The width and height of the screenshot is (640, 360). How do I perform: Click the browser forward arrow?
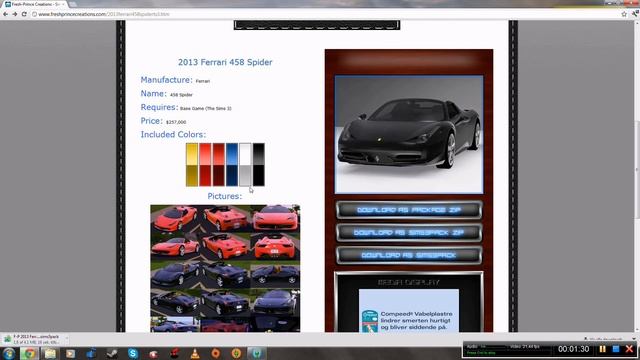click(15, 14)
